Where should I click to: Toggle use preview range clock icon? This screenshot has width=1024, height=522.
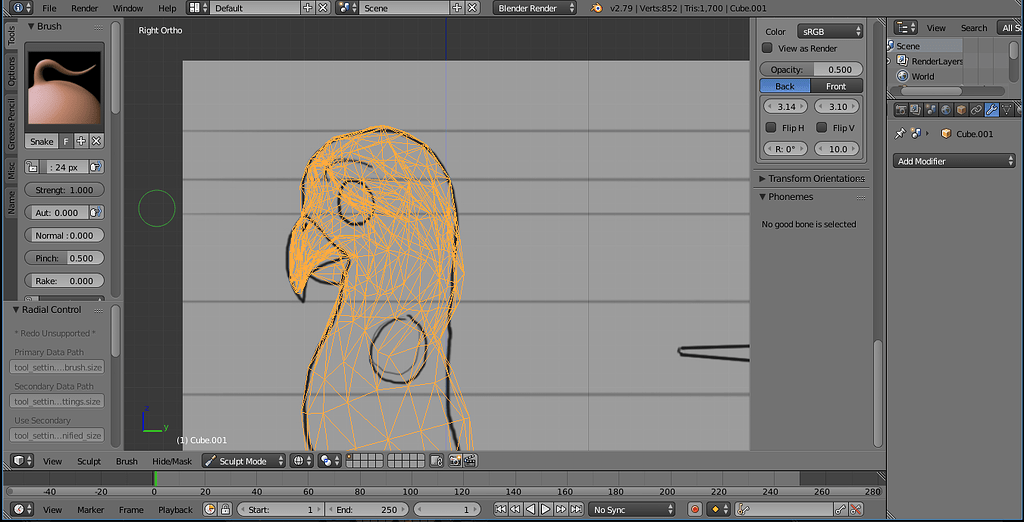[x=210, y=509]
